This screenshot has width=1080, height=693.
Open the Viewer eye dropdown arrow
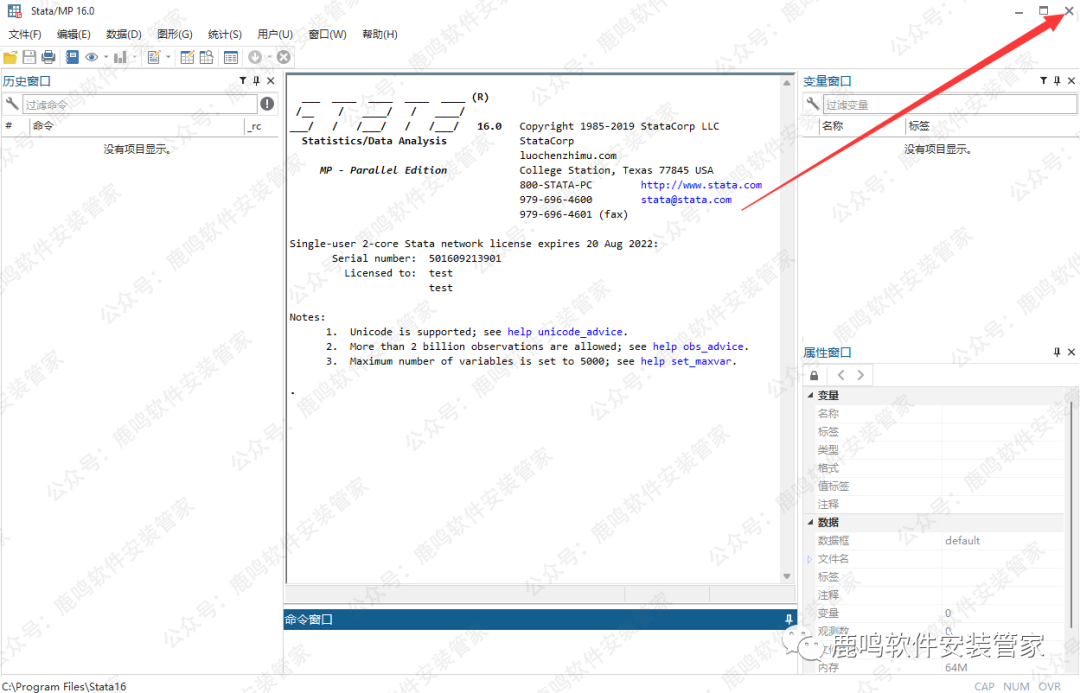(x=105, y=58)
